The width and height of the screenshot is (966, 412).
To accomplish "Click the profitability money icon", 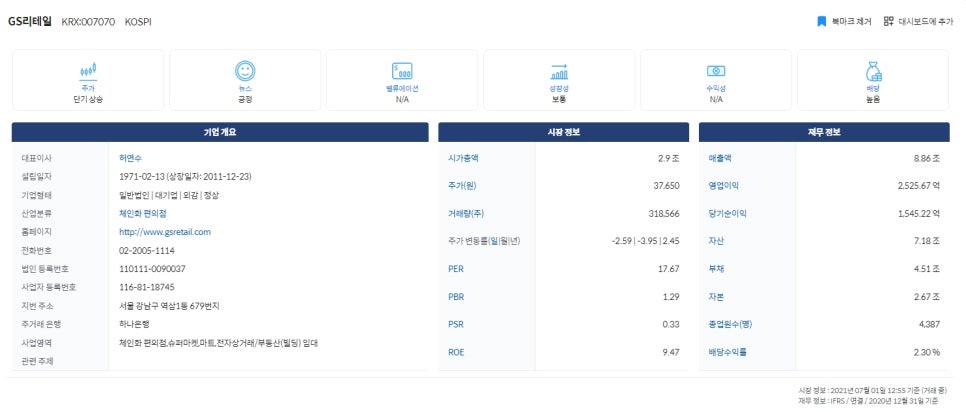I will click(716, 71).
